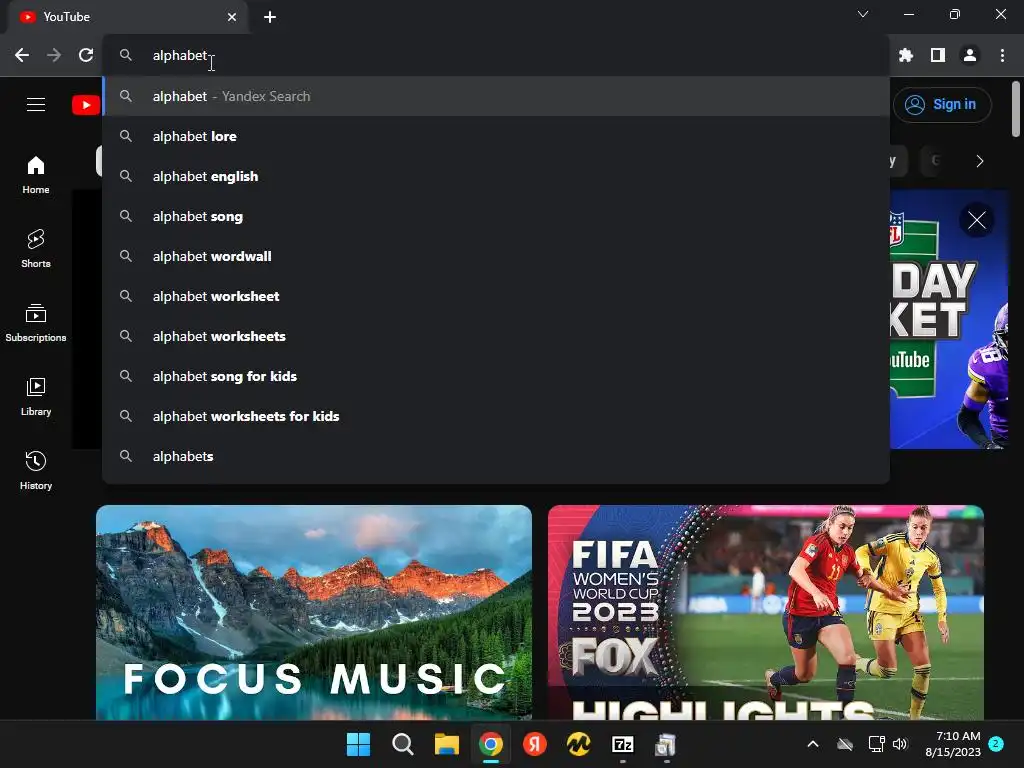Close the YouTube tab

[x=232, y=17]
